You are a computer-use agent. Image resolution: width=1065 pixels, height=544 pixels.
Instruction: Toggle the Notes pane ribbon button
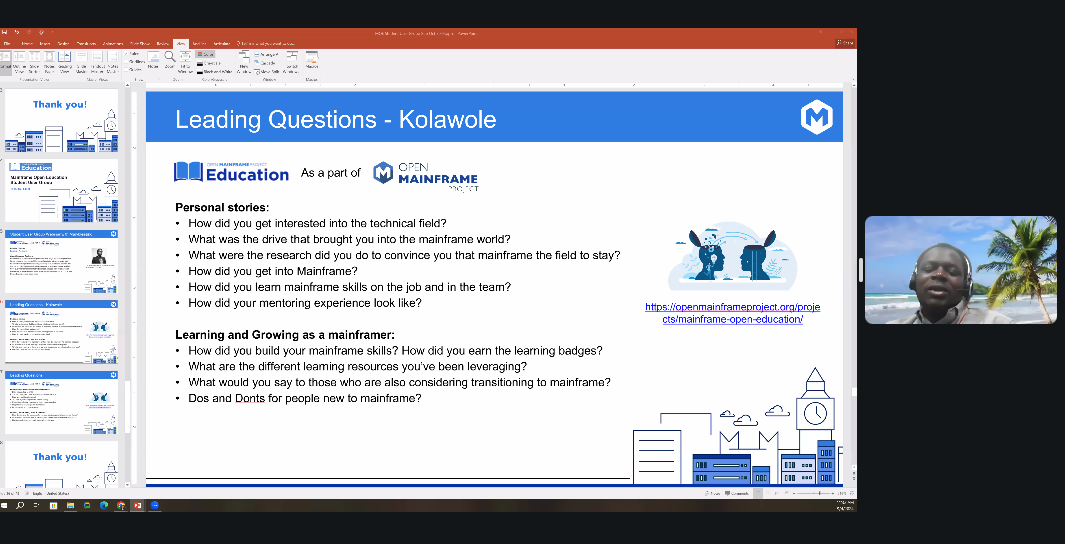click(x=153, y=60)
